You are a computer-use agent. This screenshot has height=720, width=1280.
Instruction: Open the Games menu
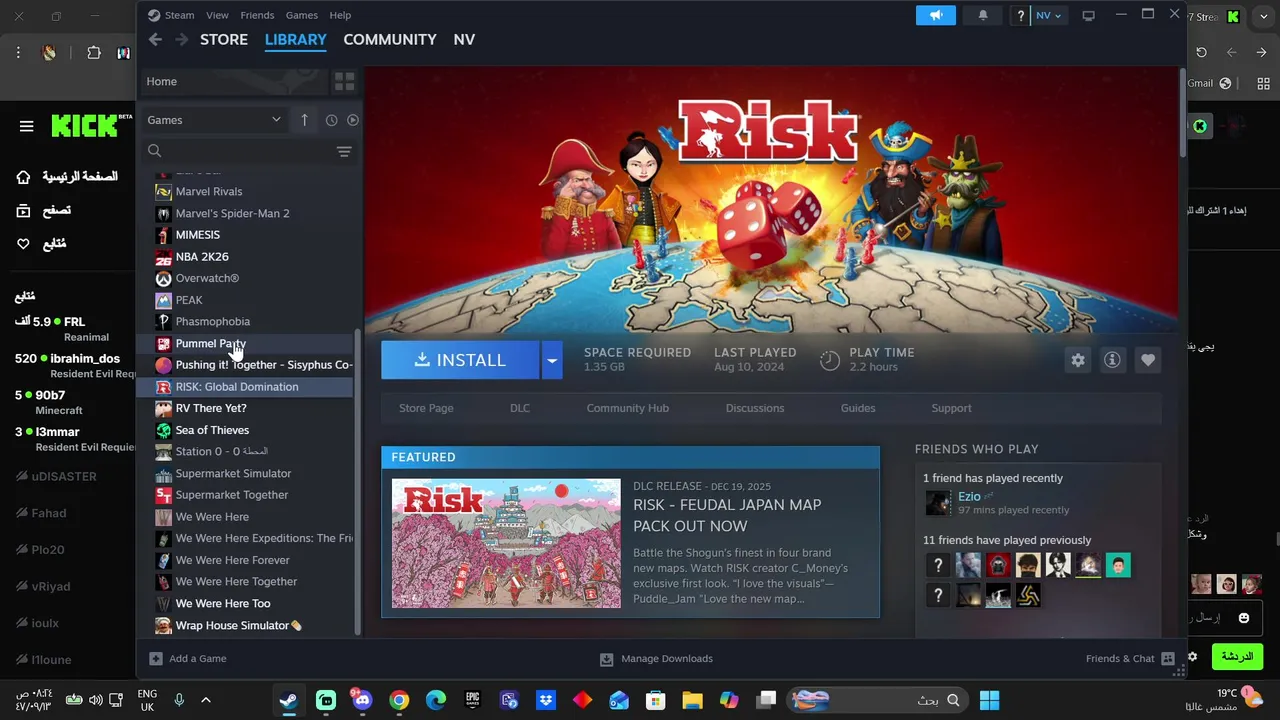[x=302, y=15]
